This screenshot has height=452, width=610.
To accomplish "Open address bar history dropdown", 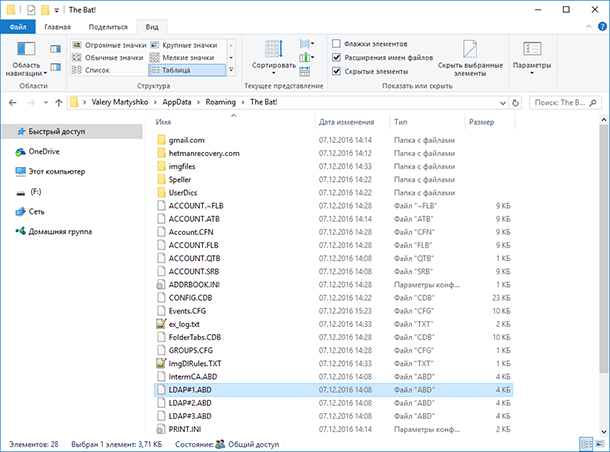I will tap(503, 103).
